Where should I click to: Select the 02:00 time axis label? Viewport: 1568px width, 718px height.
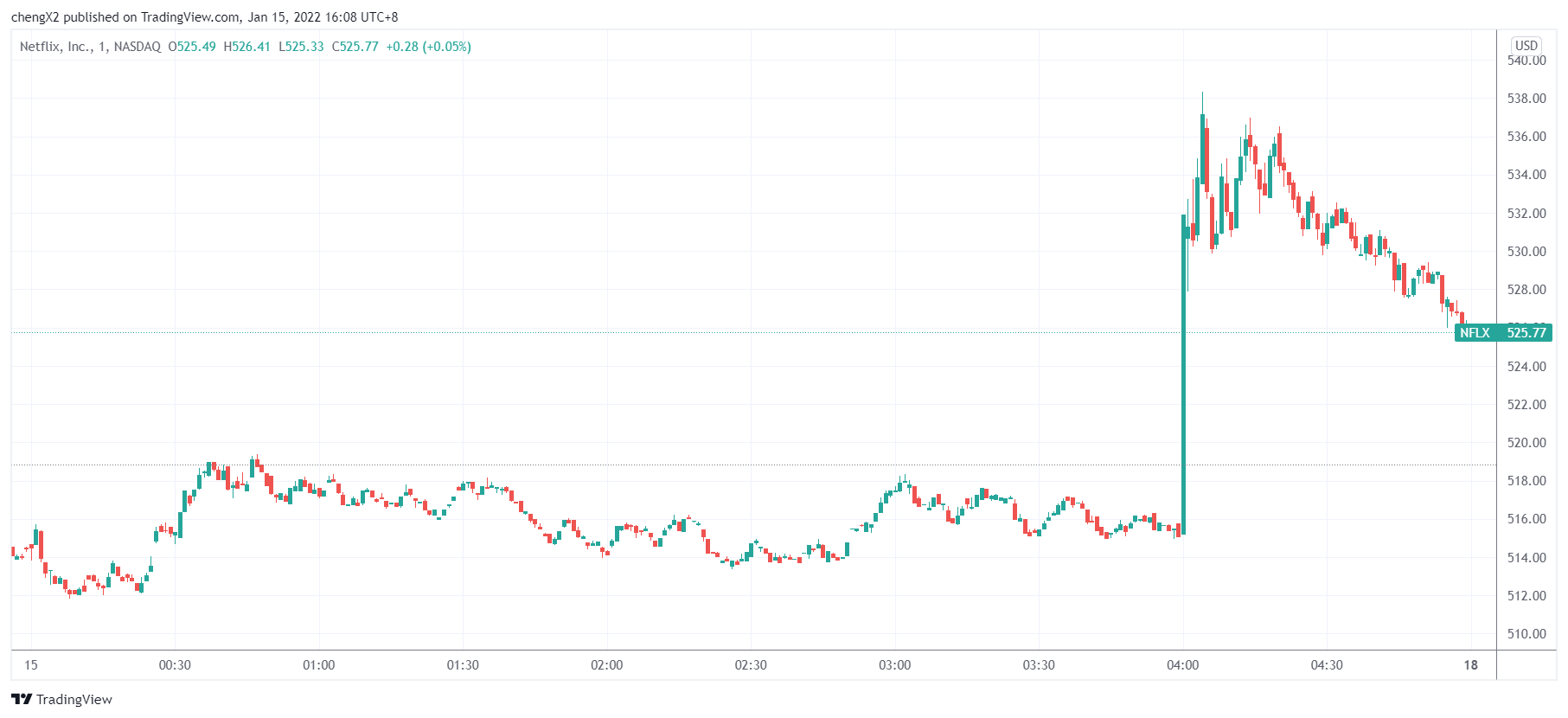[x=606, y=665]
